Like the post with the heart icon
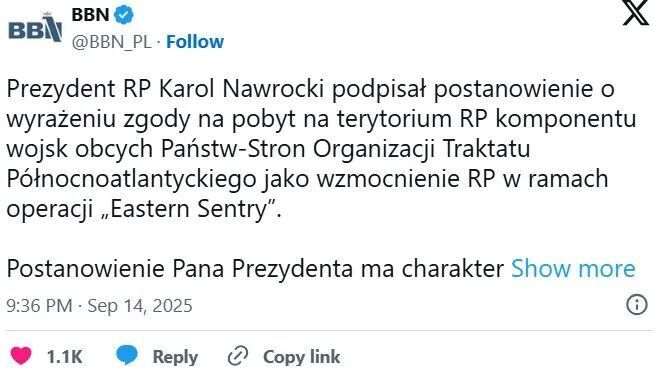The height and width of the screenshot is (369, 654). (20, 356)
